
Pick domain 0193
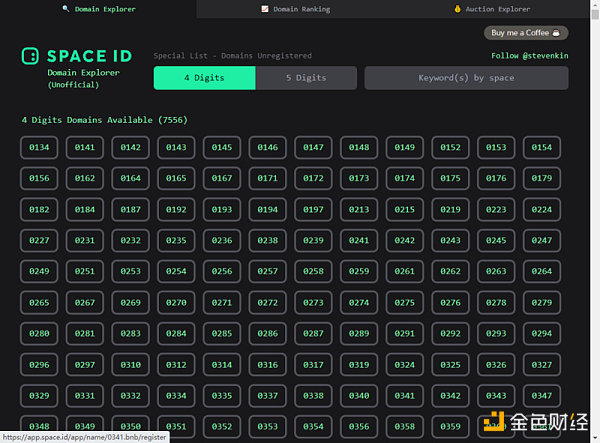[222, 210]
